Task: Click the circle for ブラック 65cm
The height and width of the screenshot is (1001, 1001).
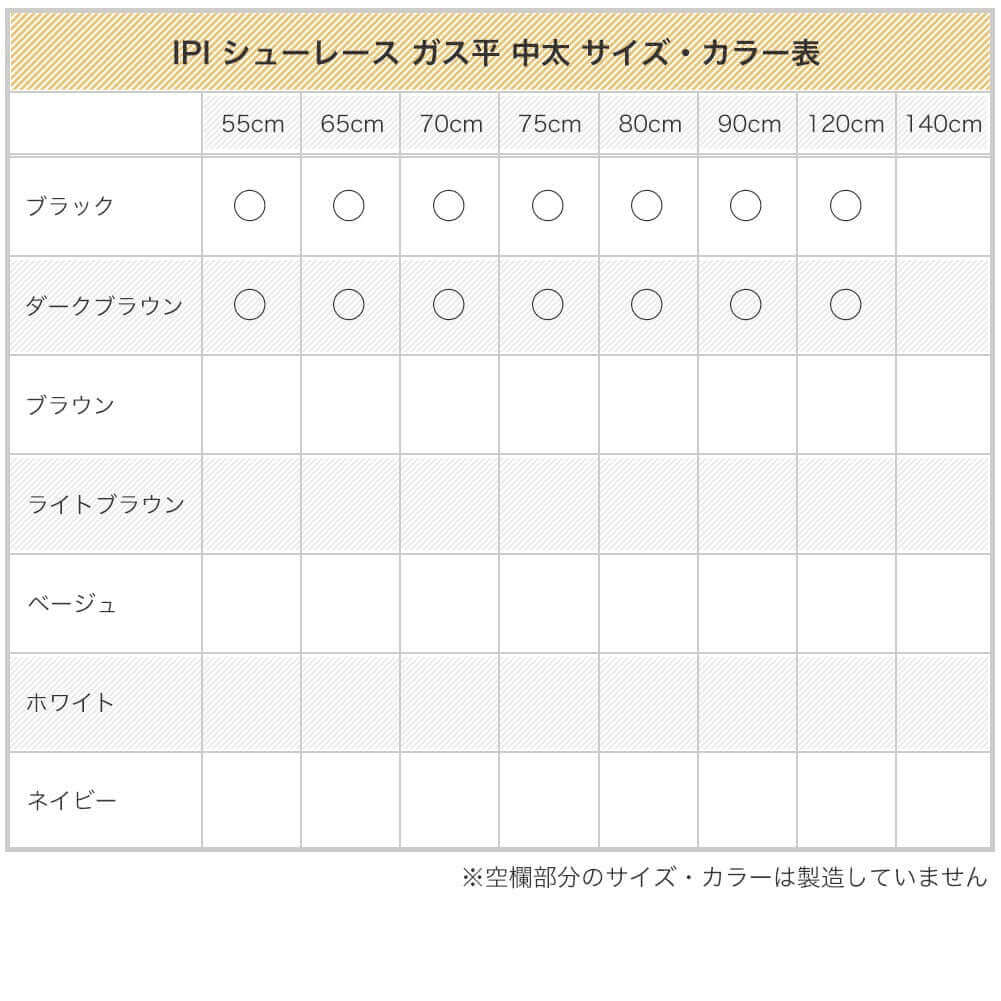Action: 349,206
